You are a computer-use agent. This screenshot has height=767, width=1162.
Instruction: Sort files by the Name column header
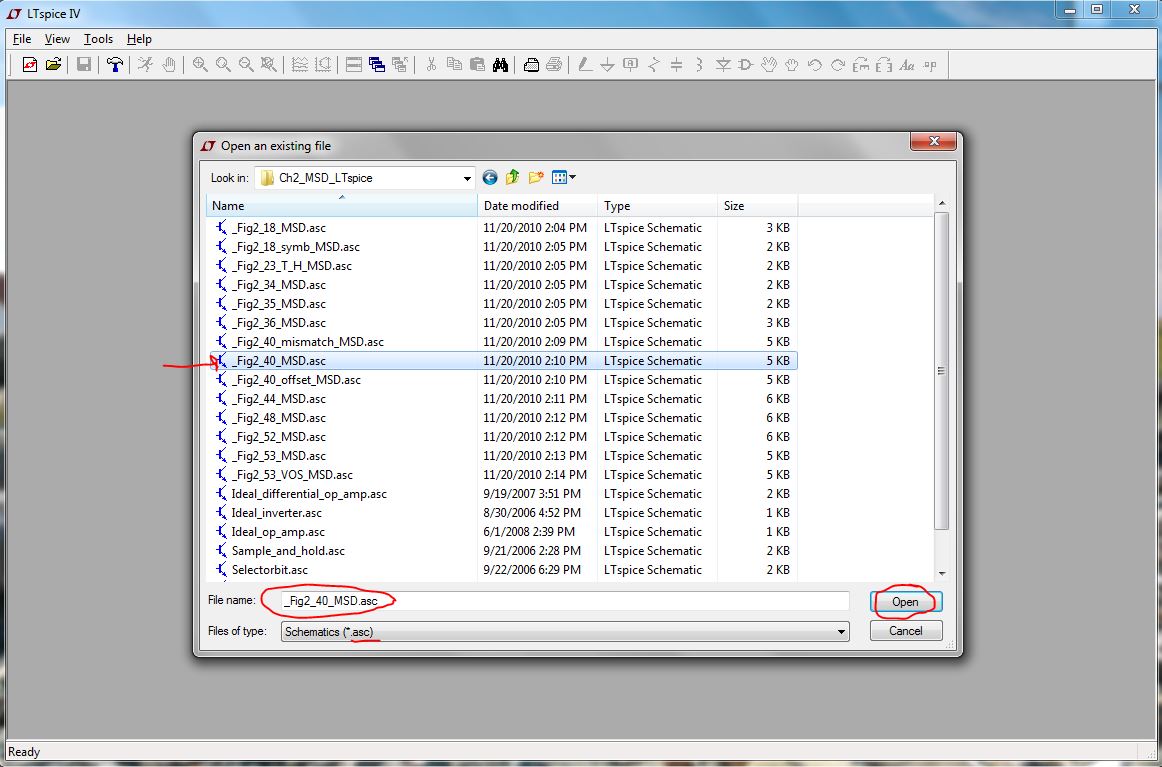(342, 206)
